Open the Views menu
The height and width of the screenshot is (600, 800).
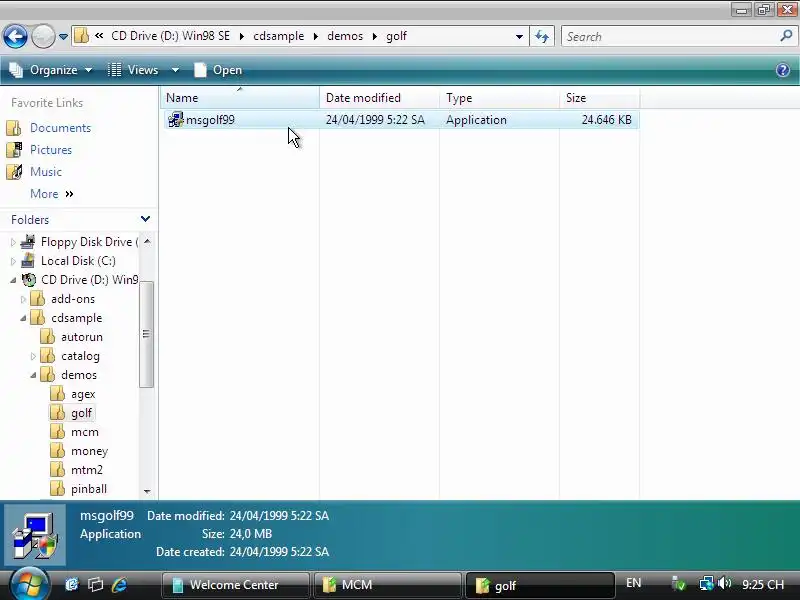[x=135, y=70]
